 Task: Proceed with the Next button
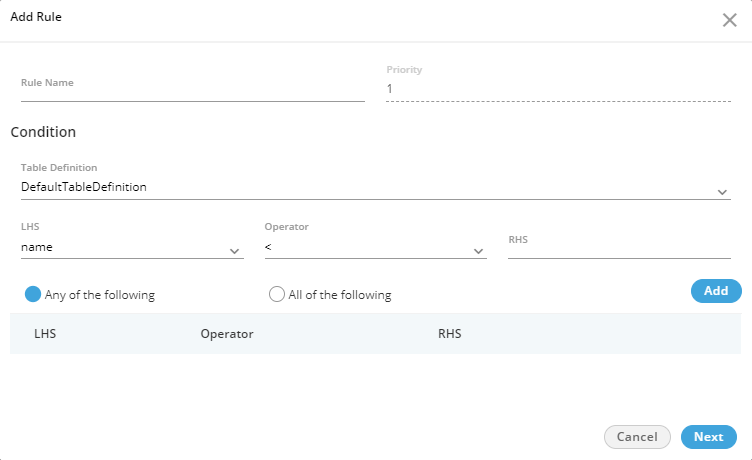click(x=708, y=437)
